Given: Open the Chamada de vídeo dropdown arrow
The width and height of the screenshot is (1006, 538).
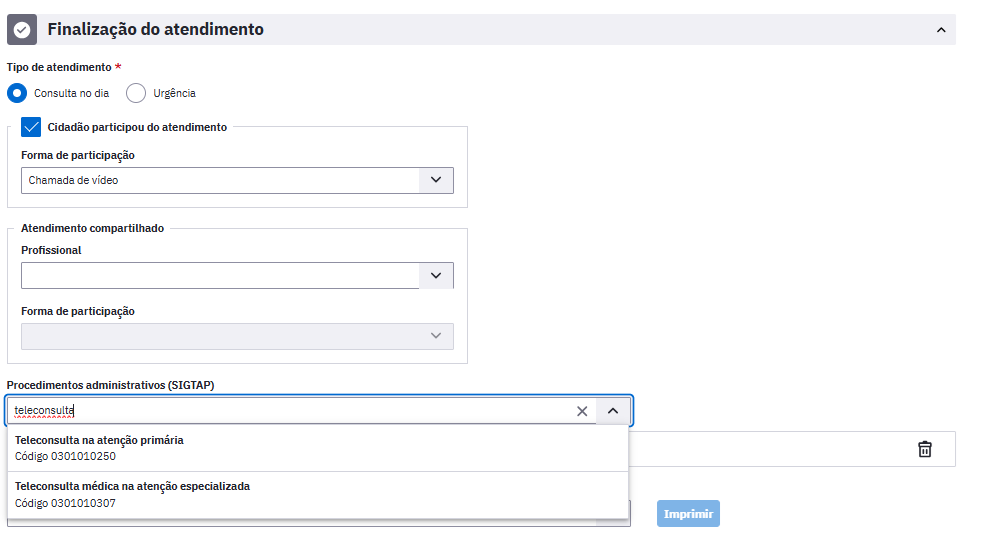Looking at the screenshot, I should click(x=436, y=180).
